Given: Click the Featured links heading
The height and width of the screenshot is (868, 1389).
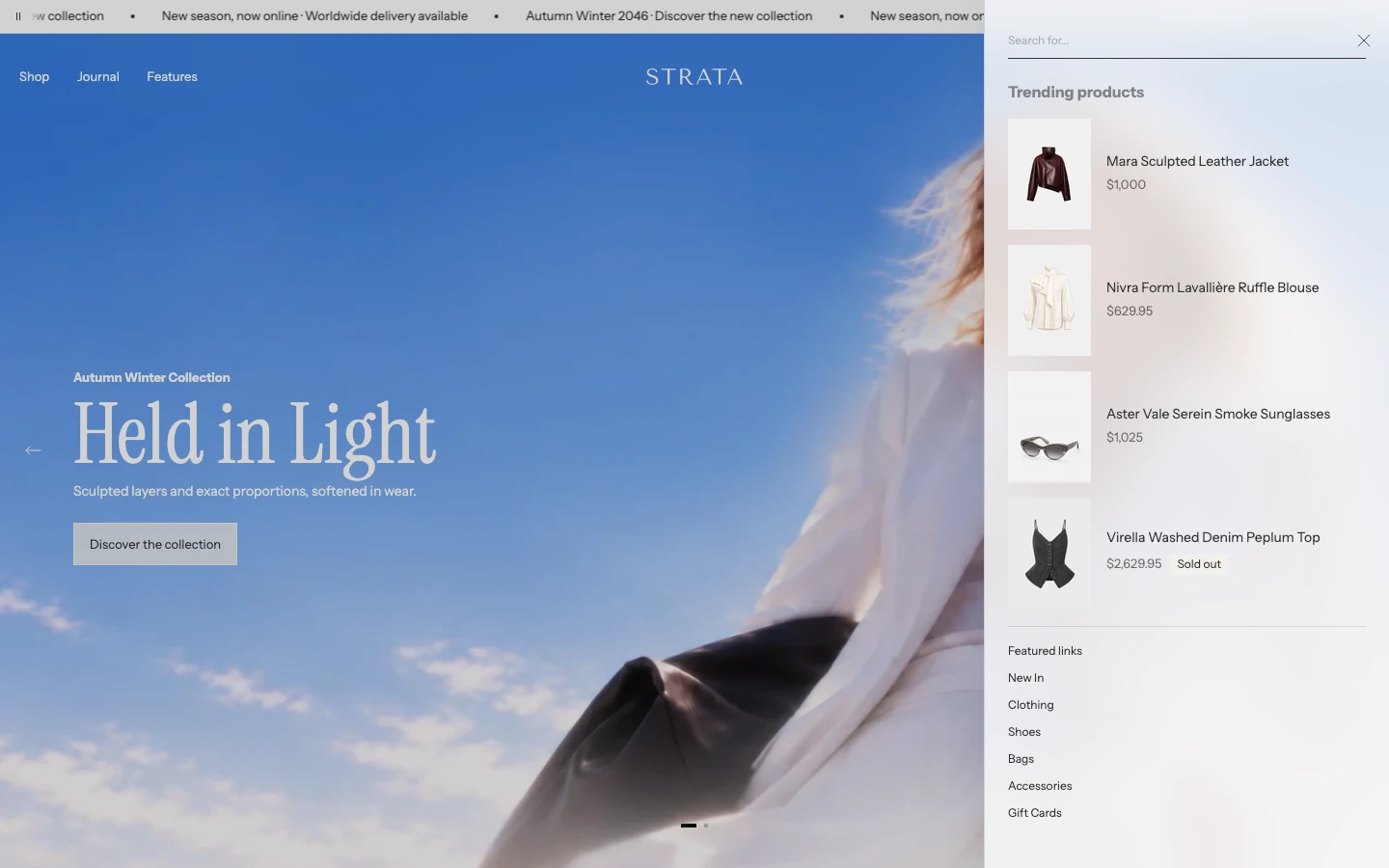Looking at the screenshot, I should [1045, 651].
